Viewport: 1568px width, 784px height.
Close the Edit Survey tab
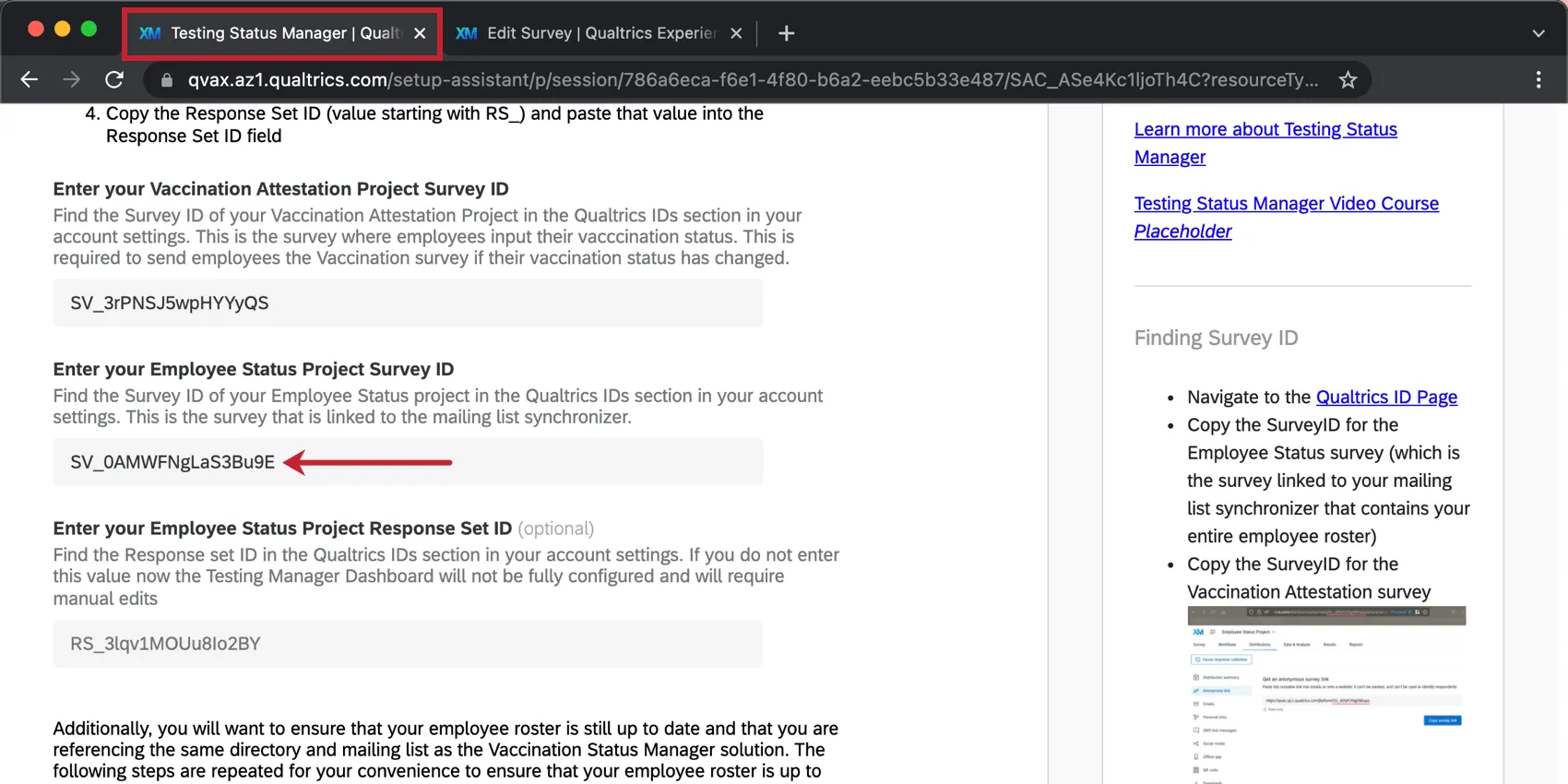click(736, 33)
